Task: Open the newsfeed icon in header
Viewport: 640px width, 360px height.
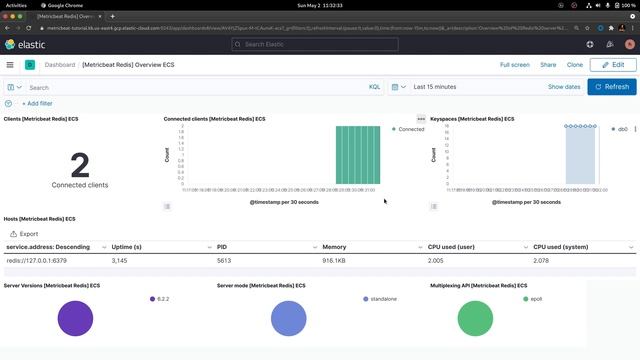Action: tap(610, 44)
